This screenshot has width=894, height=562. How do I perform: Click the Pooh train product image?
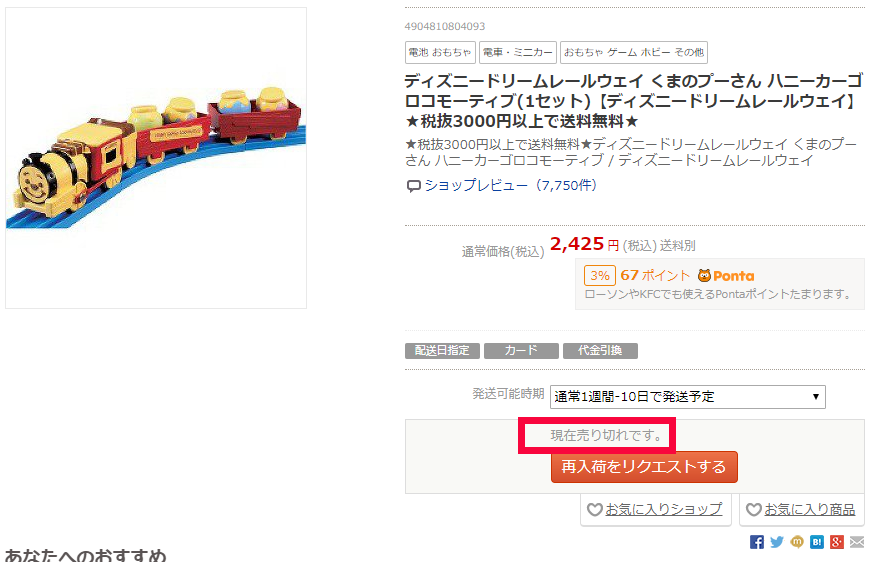[x=156, y=158]
